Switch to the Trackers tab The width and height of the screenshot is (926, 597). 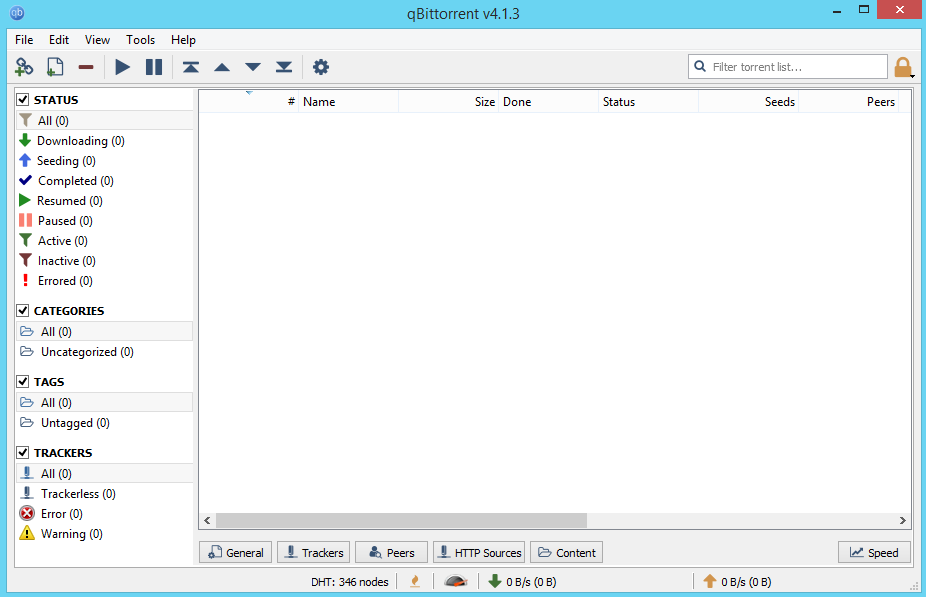pos(314,553)
